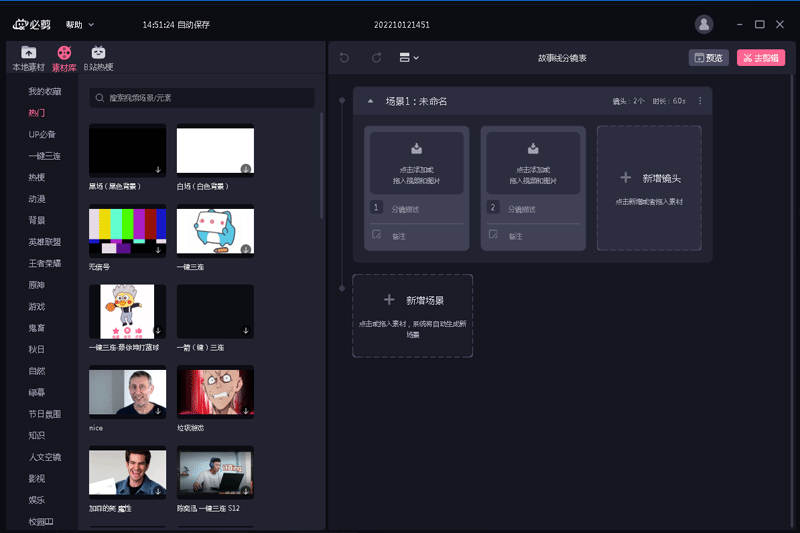Click the 去剪辑 go-edit button
Viewport: 800px width, 533px height.
(761, 58)
